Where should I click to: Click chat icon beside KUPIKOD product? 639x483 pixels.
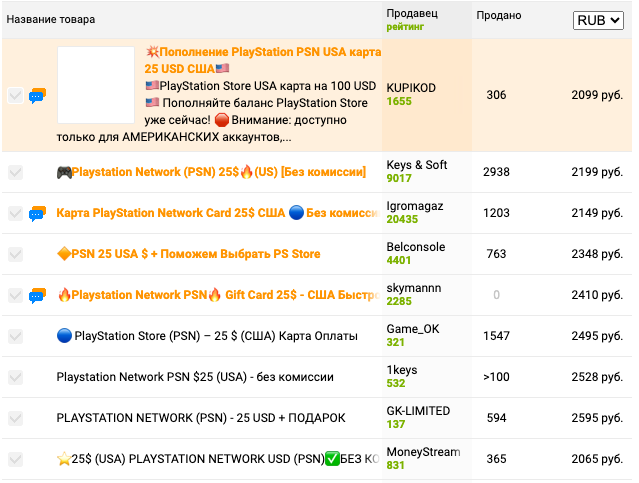pos(37,96)
